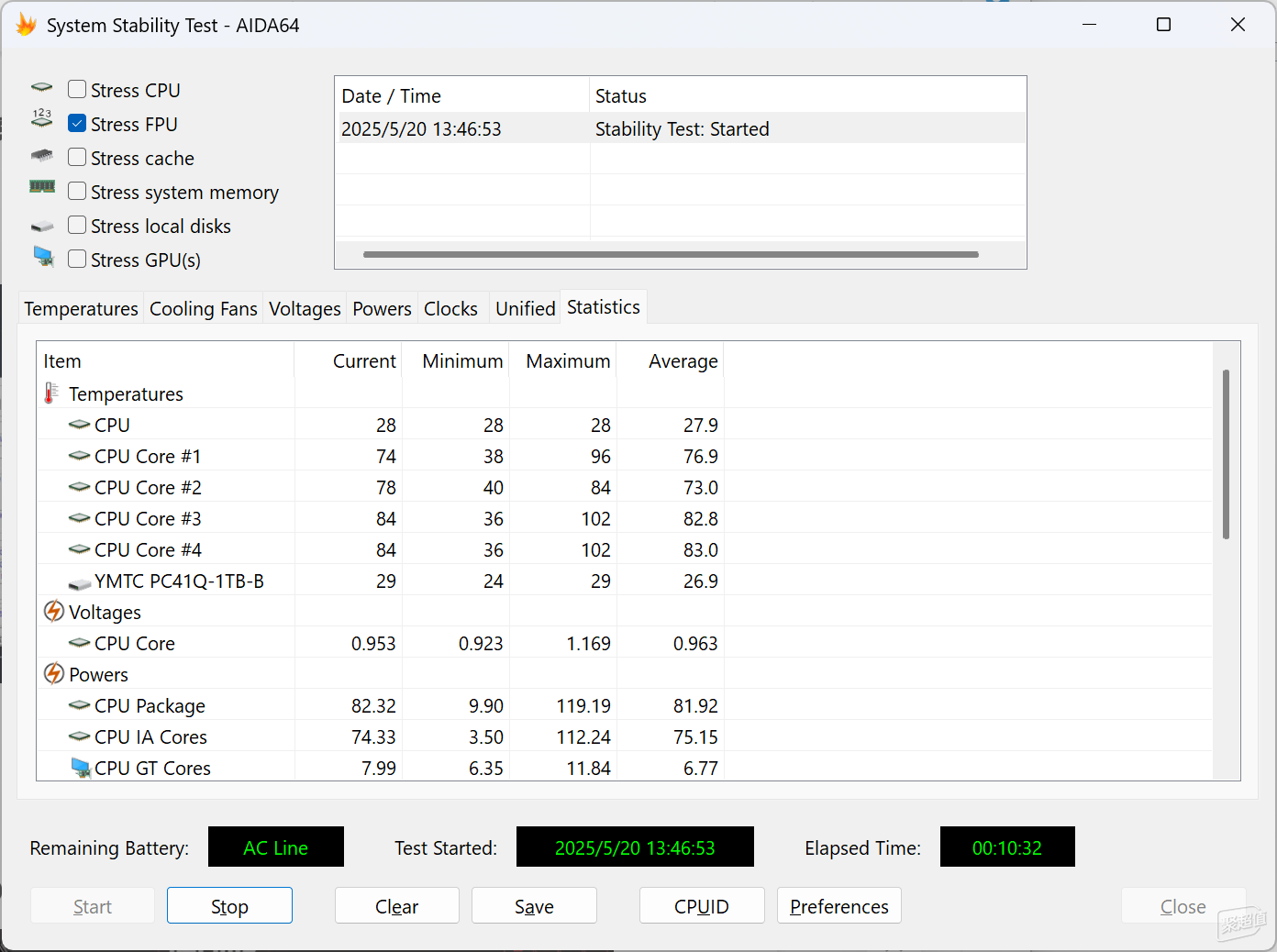Click CPU Core #3 maximum value 102

[x=595, y=518]
